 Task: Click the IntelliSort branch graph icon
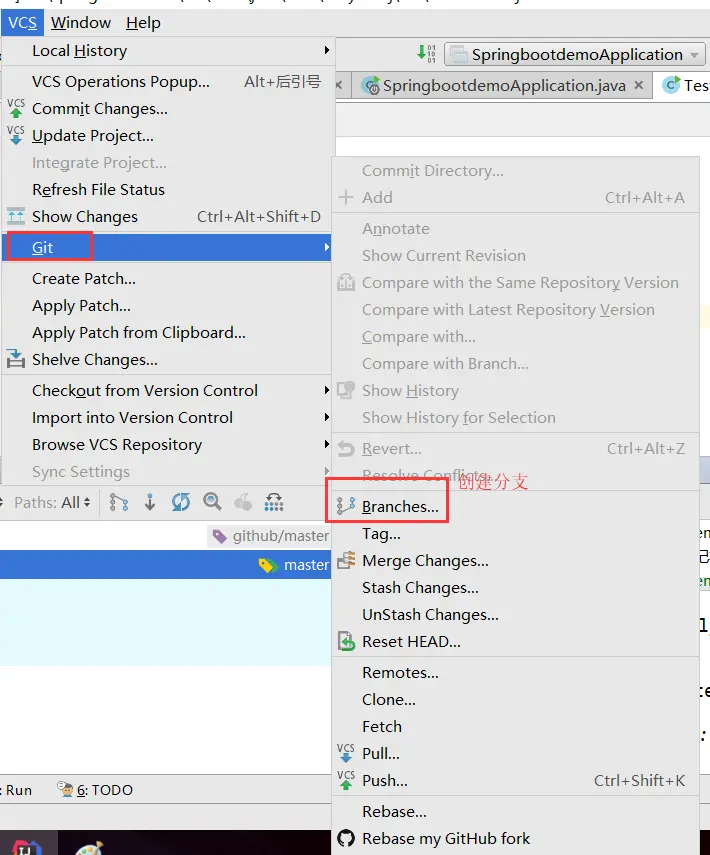[119, 502]
